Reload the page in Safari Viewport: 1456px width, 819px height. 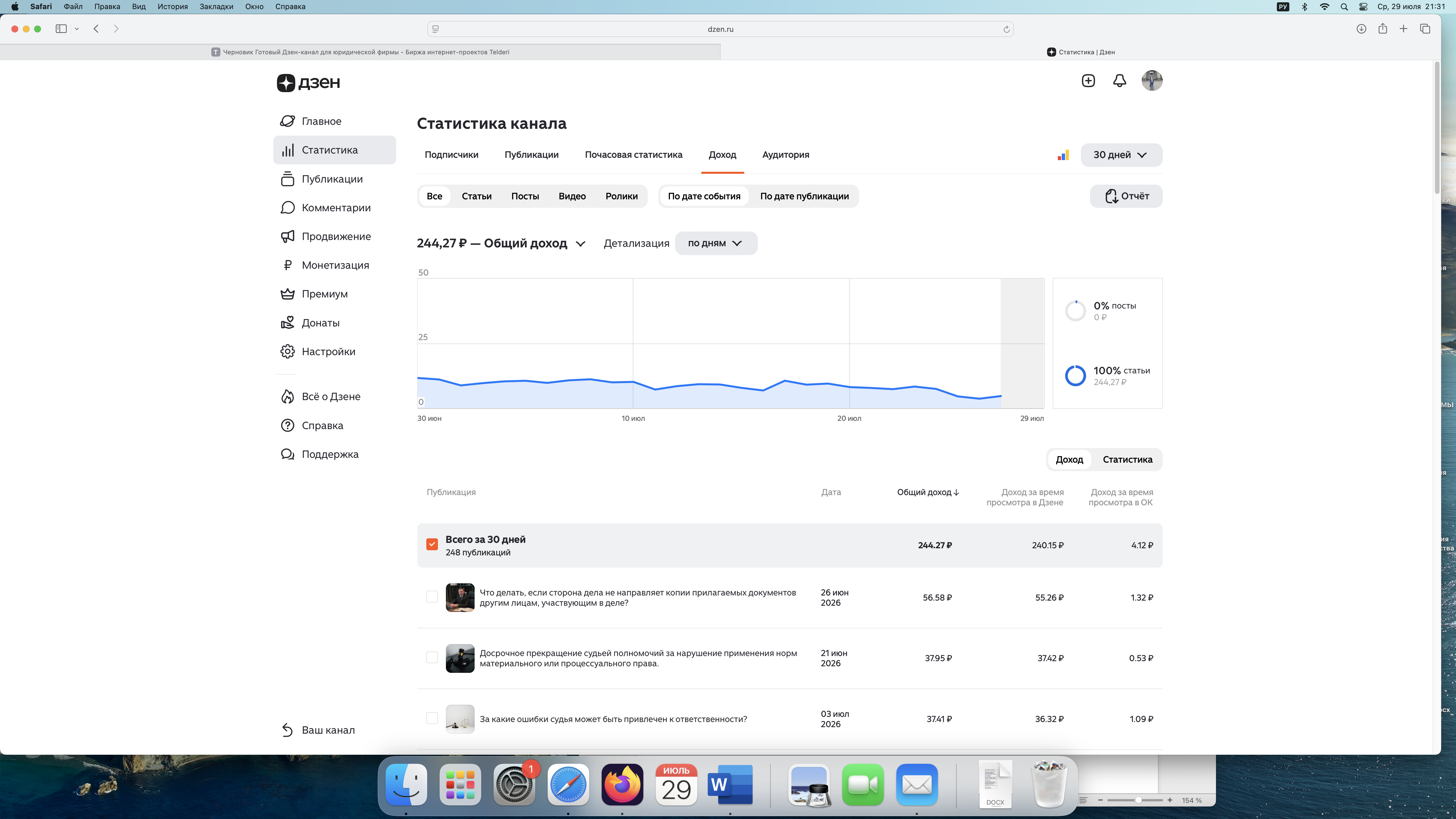coord(1007,29)
